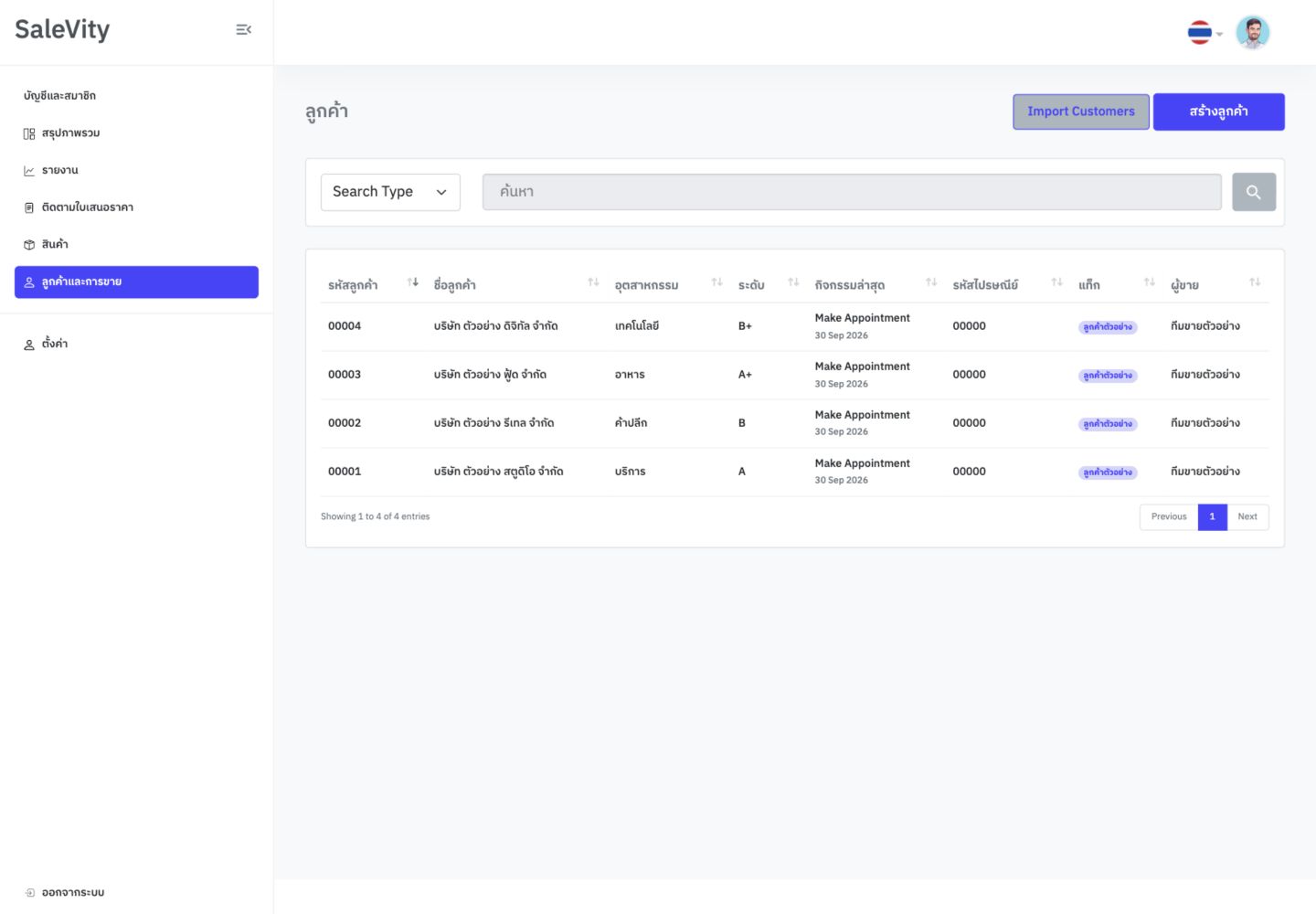Screen dimensions: 1316x914
Task: Click the รายงาน chart icon
Action: click(x=29, y=171)
